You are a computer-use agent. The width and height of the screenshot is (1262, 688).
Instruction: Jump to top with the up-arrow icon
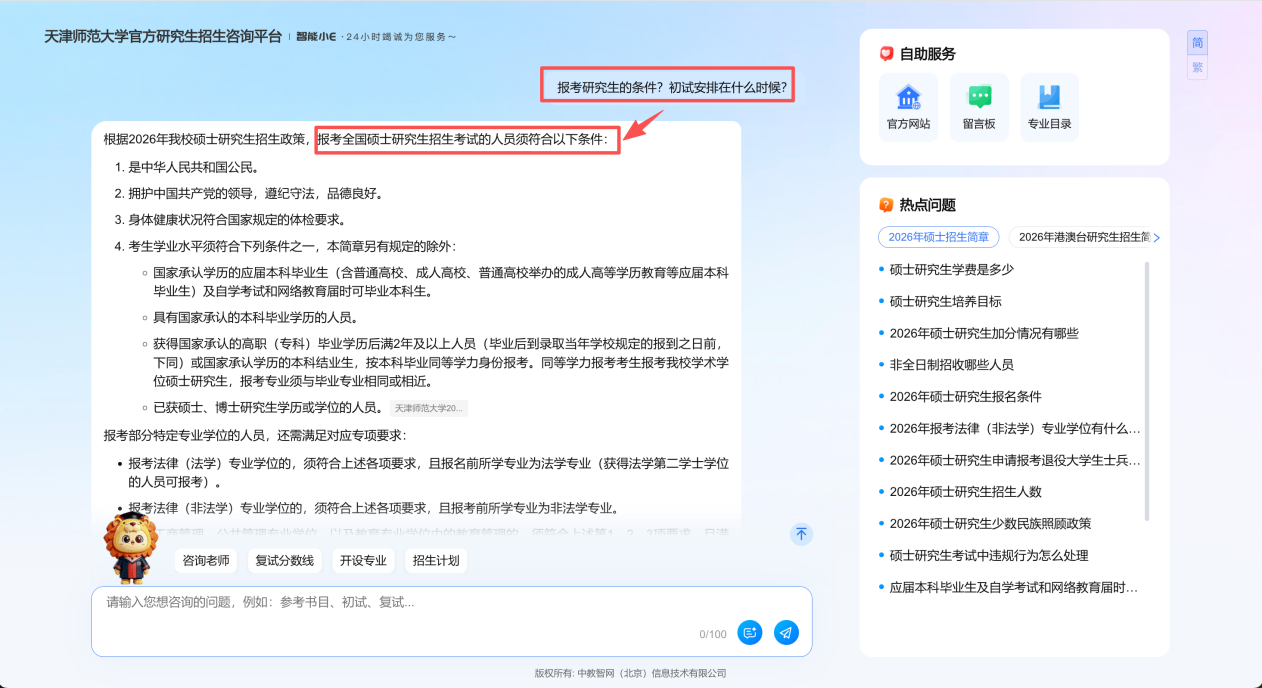801,534
